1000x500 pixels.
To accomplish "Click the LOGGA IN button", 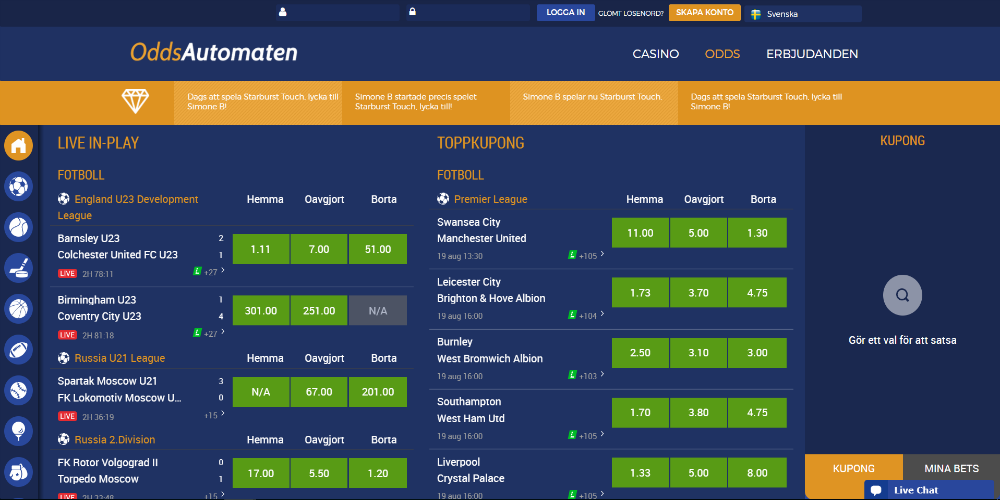I will (566, 13).
